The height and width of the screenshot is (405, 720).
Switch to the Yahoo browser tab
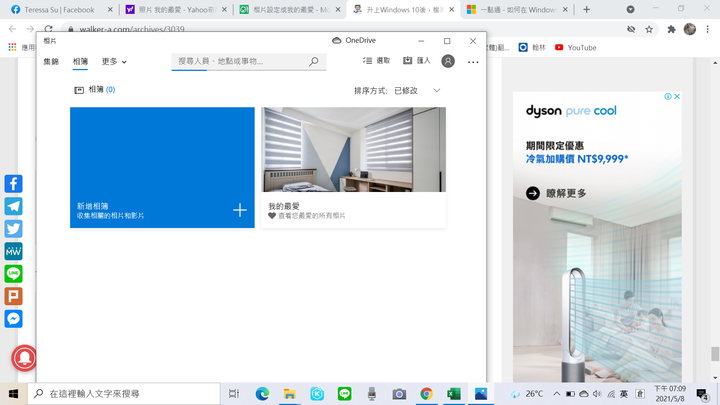click(177, 10)
